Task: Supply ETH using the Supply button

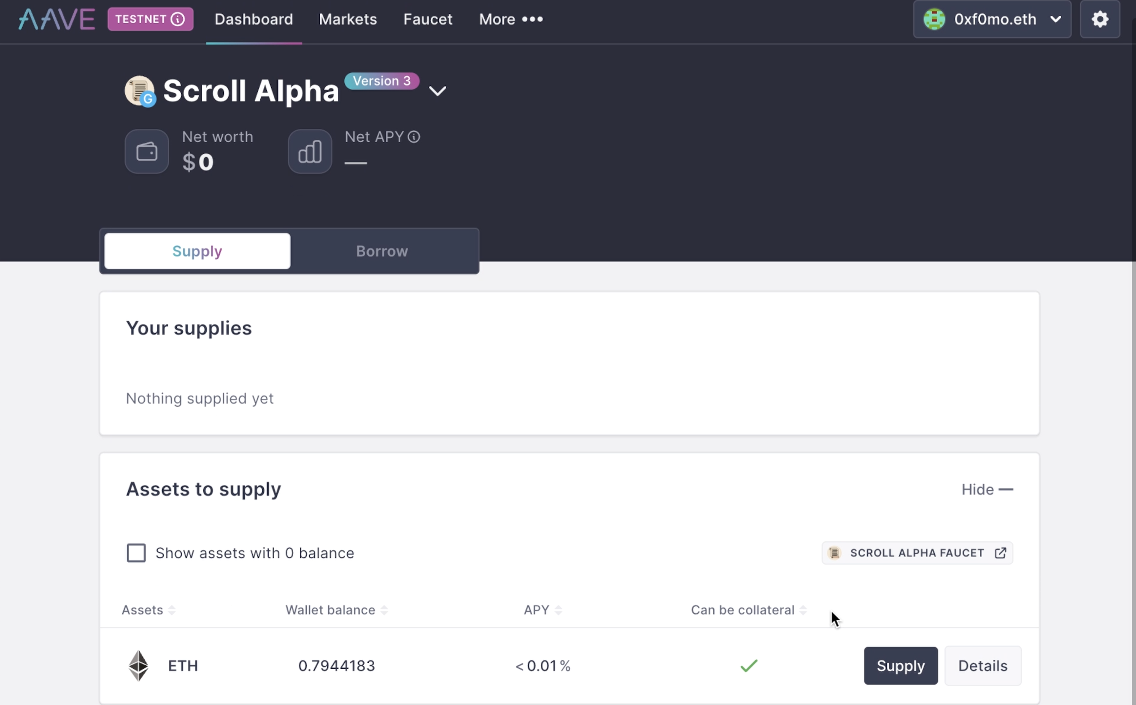Action: (901, 666)
